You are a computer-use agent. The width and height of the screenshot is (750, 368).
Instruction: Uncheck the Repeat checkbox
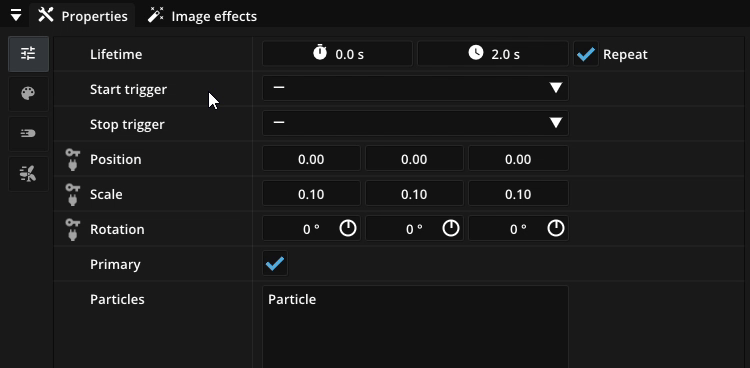586,54
